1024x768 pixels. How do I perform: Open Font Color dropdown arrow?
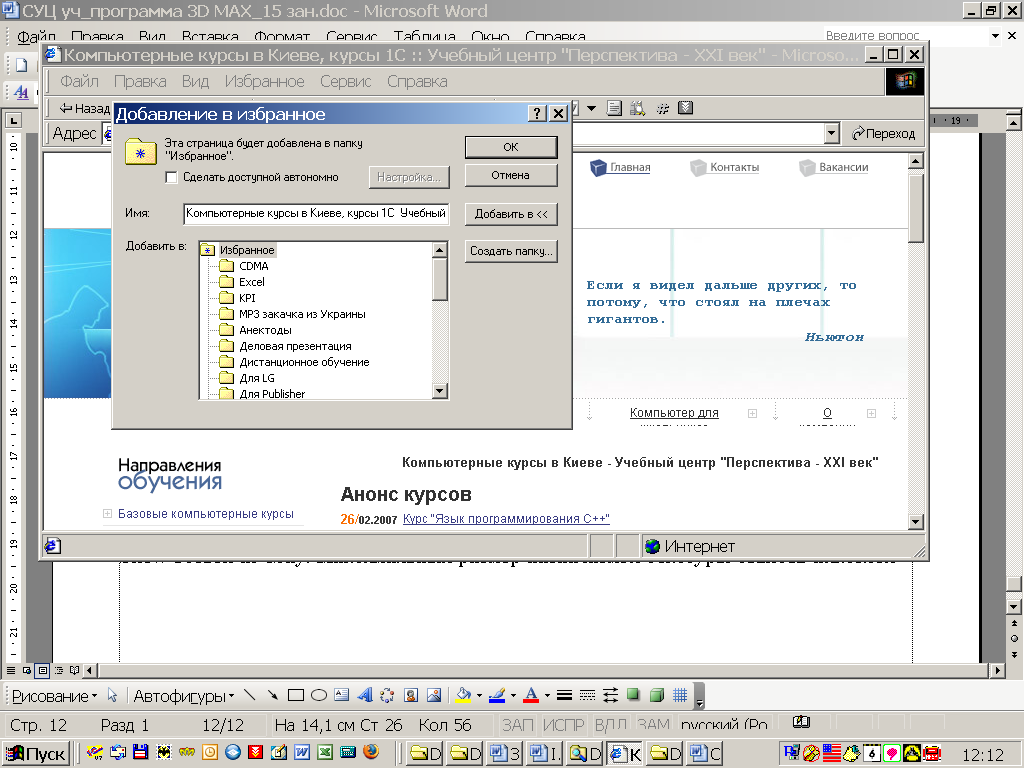click(x=547, y=696)
